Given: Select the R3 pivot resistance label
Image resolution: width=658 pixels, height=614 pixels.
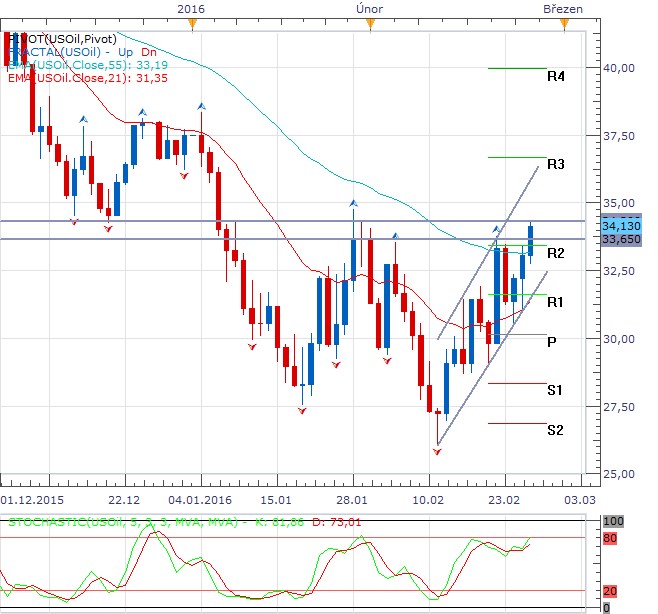Looking at the screenshot, I should tap(556, 164).
